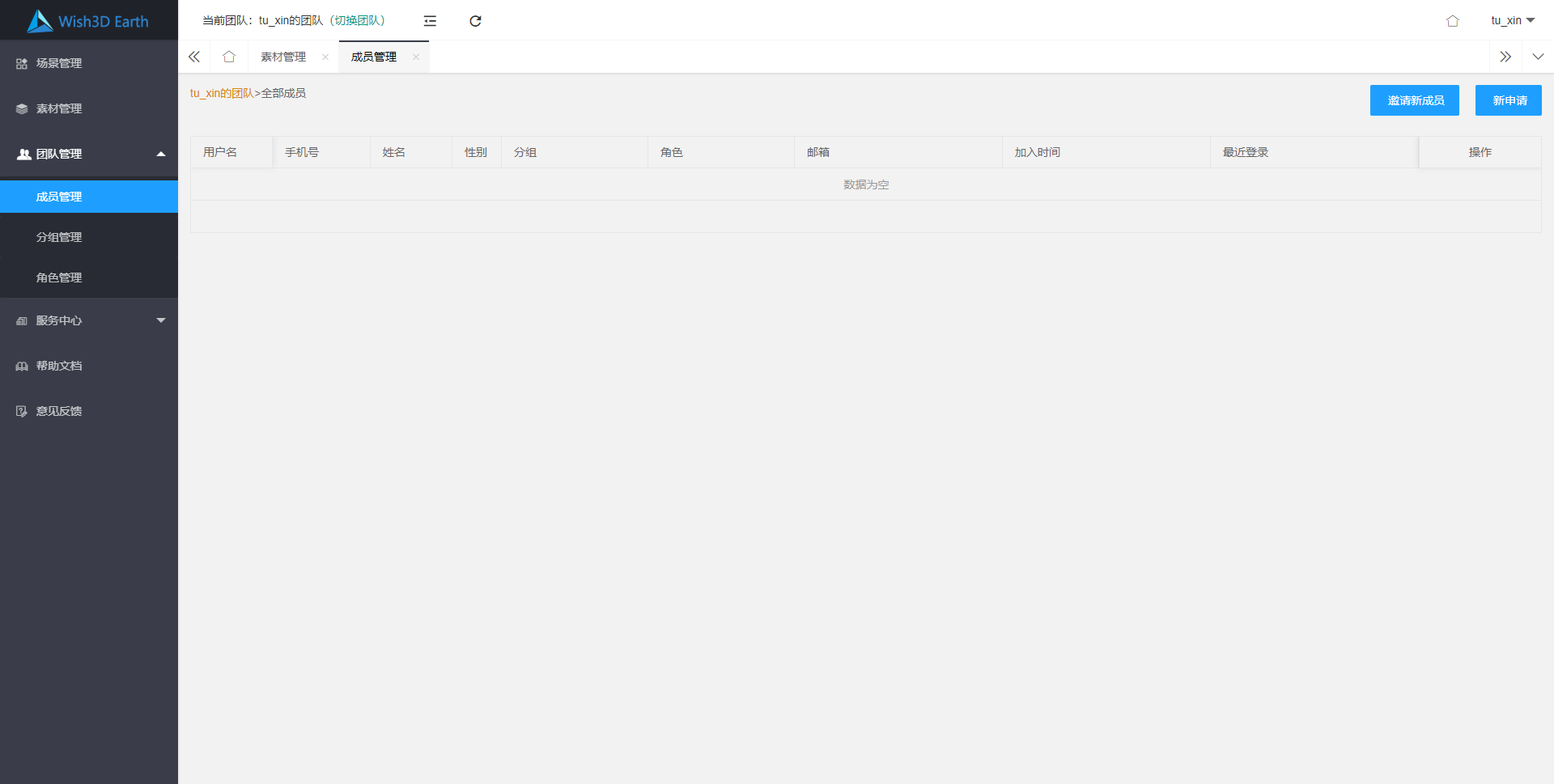Click the refresh icon in the top bar
1554x784 pixels.
pyautogui.click(x=475, y=21)
